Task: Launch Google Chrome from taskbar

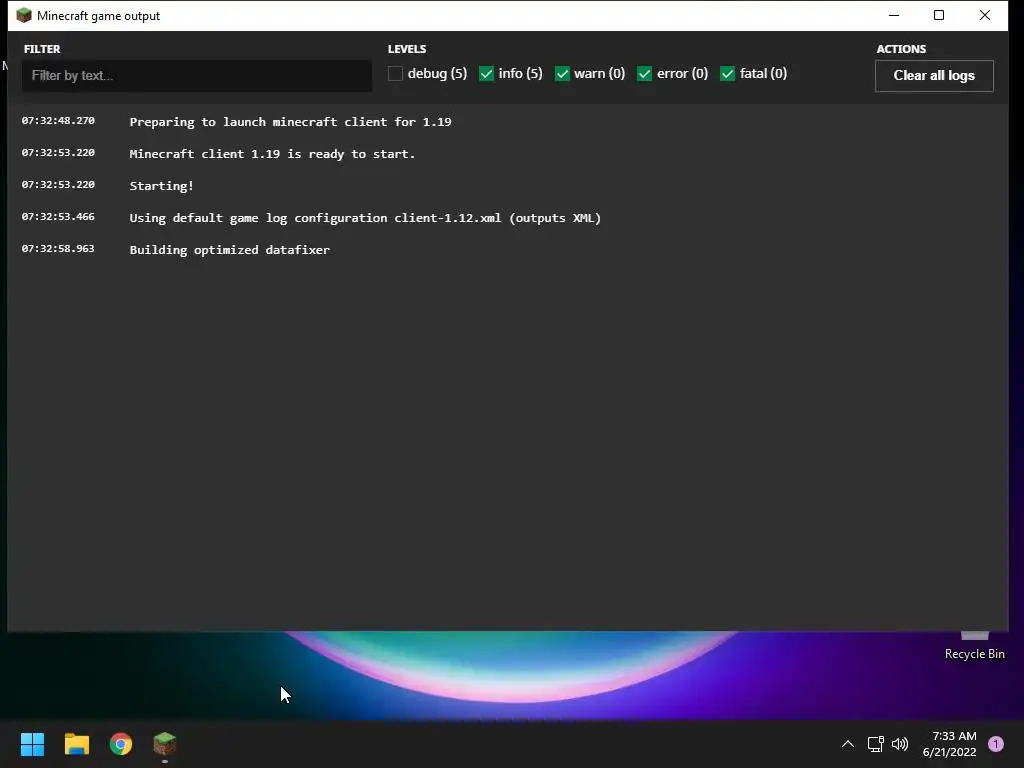Action: (121, 744)
